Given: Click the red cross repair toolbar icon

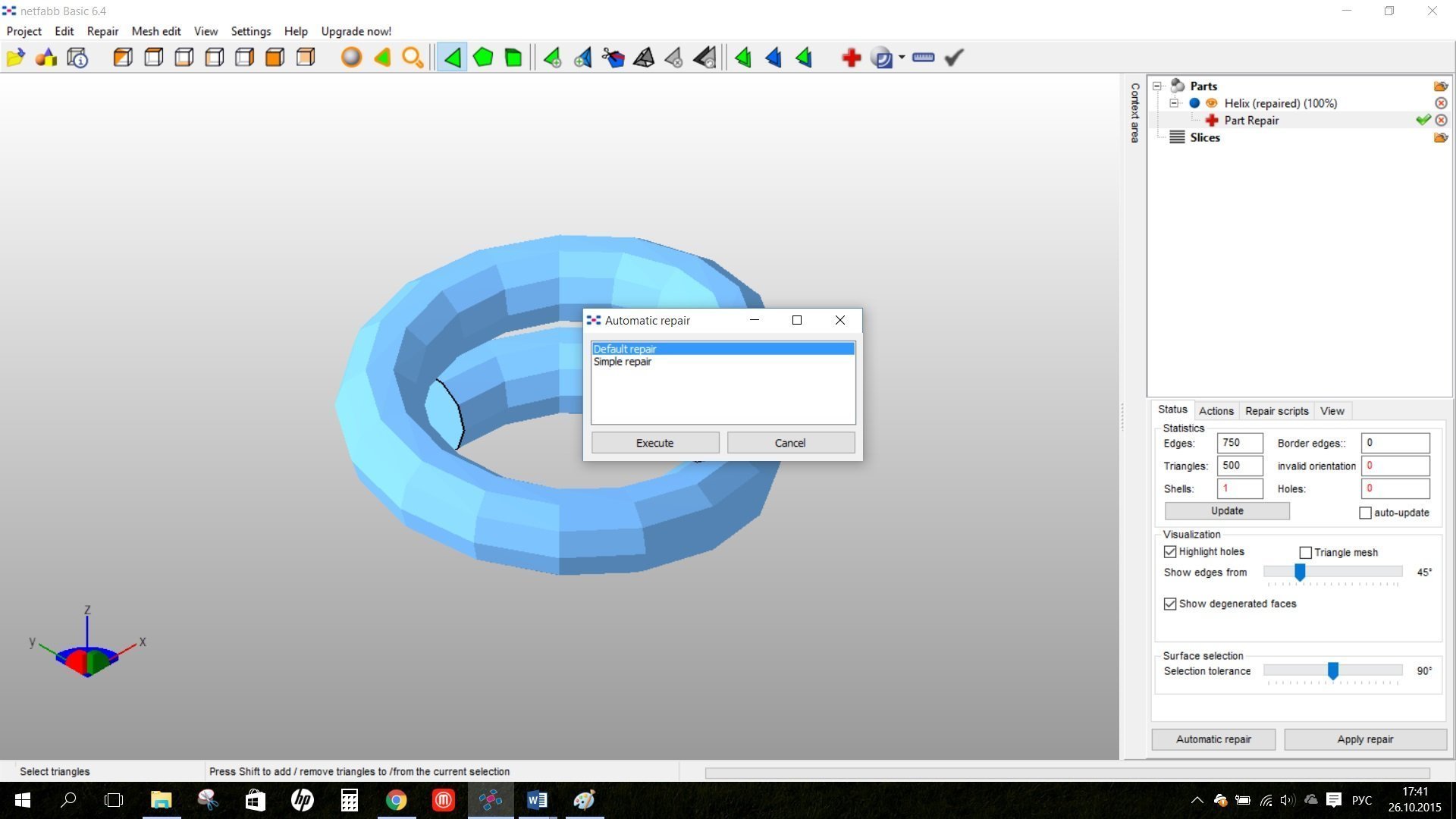Looking at the screenshot, I should [851, 58].
